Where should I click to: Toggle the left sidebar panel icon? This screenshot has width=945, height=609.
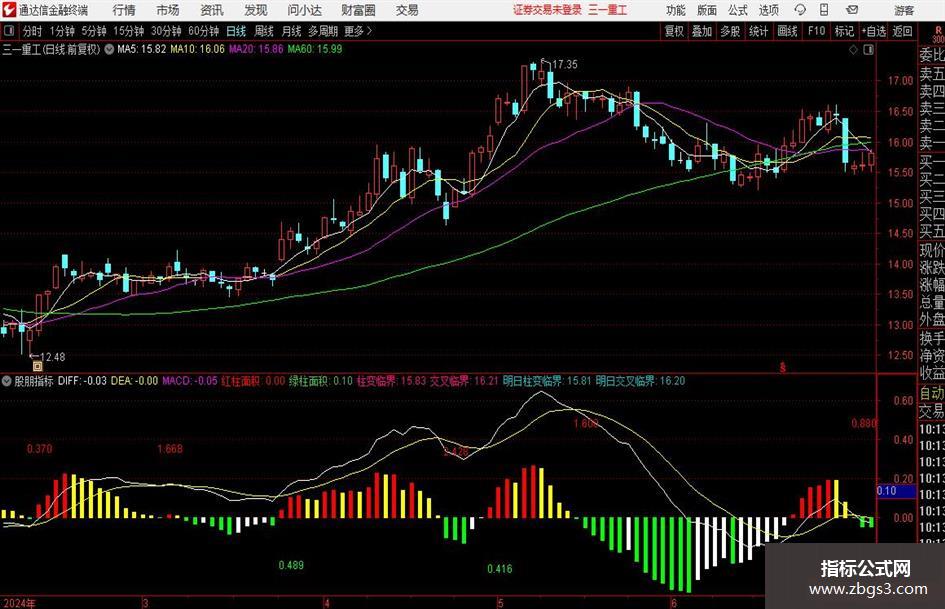click(x=9, y=31)
